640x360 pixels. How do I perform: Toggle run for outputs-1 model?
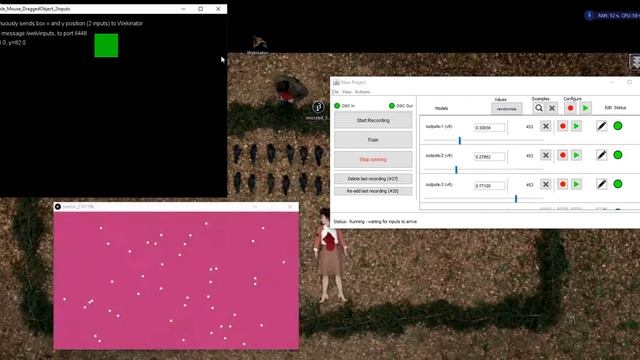pos(576,126)
